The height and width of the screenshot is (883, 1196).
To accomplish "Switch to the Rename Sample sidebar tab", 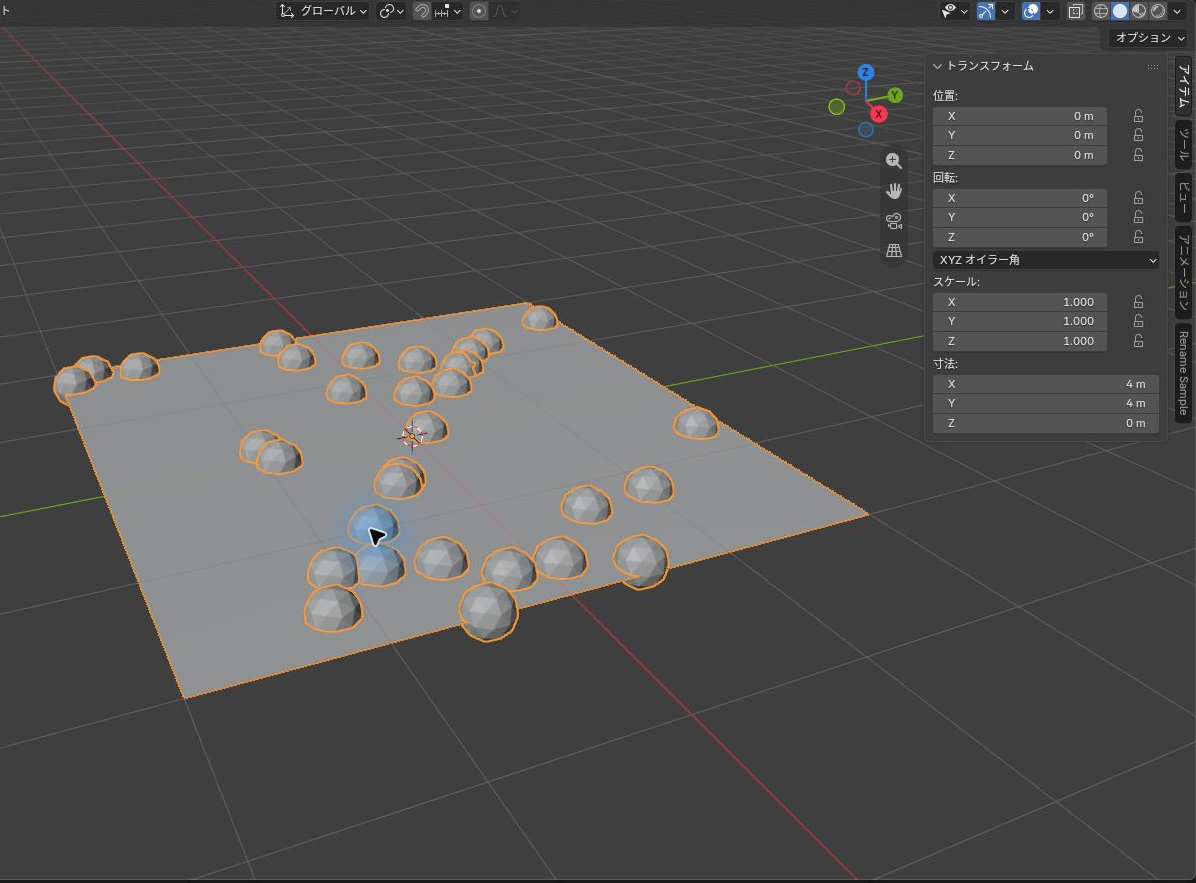I will point(1184,373).
